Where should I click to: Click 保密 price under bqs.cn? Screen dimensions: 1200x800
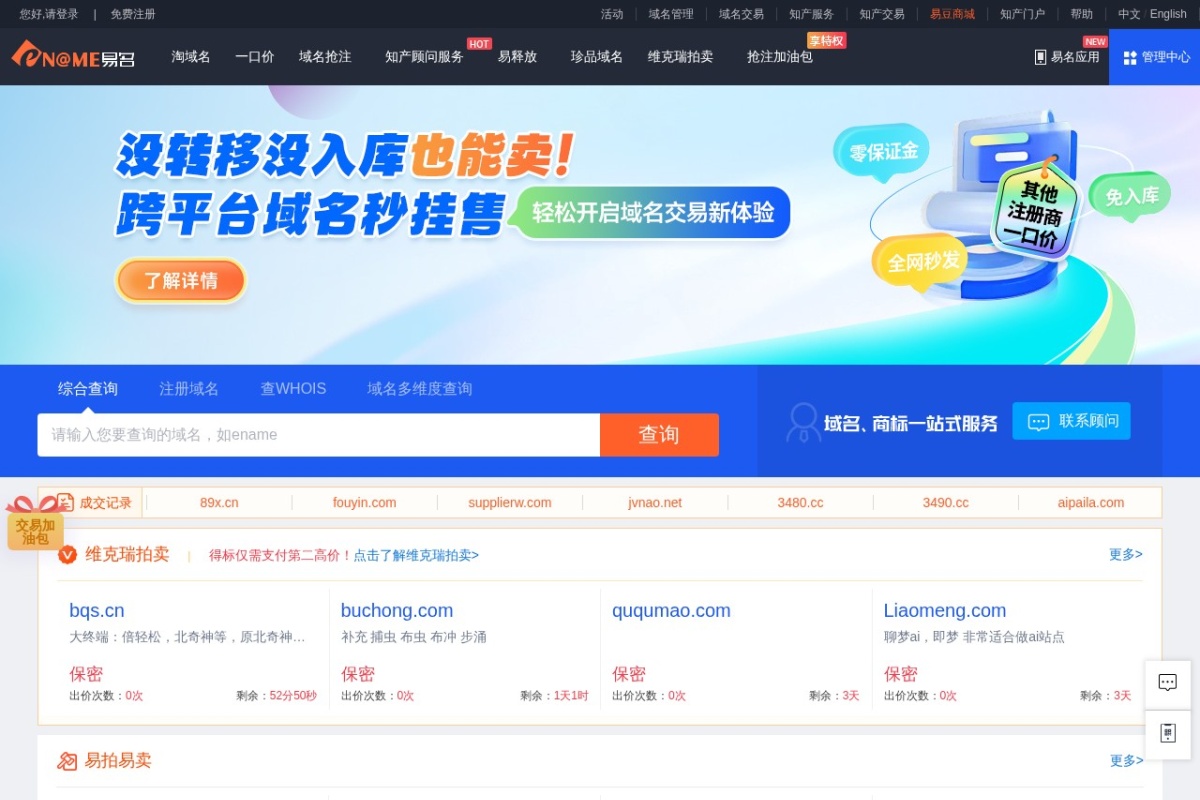tap(86, 674)
